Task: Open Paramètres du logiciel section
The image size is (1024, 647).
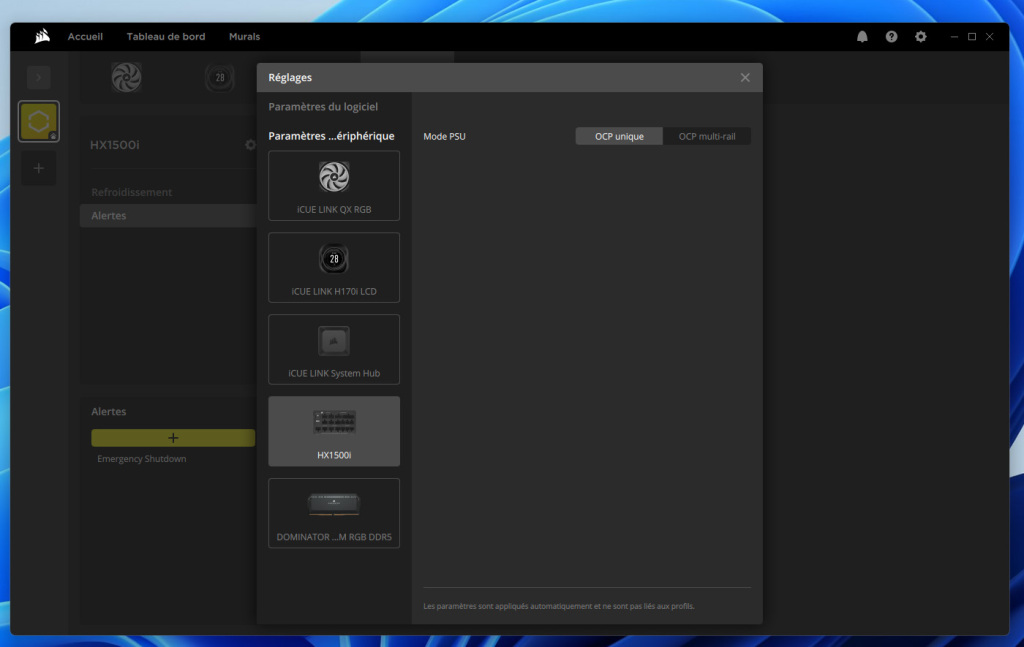Action: tap(323, 106)
